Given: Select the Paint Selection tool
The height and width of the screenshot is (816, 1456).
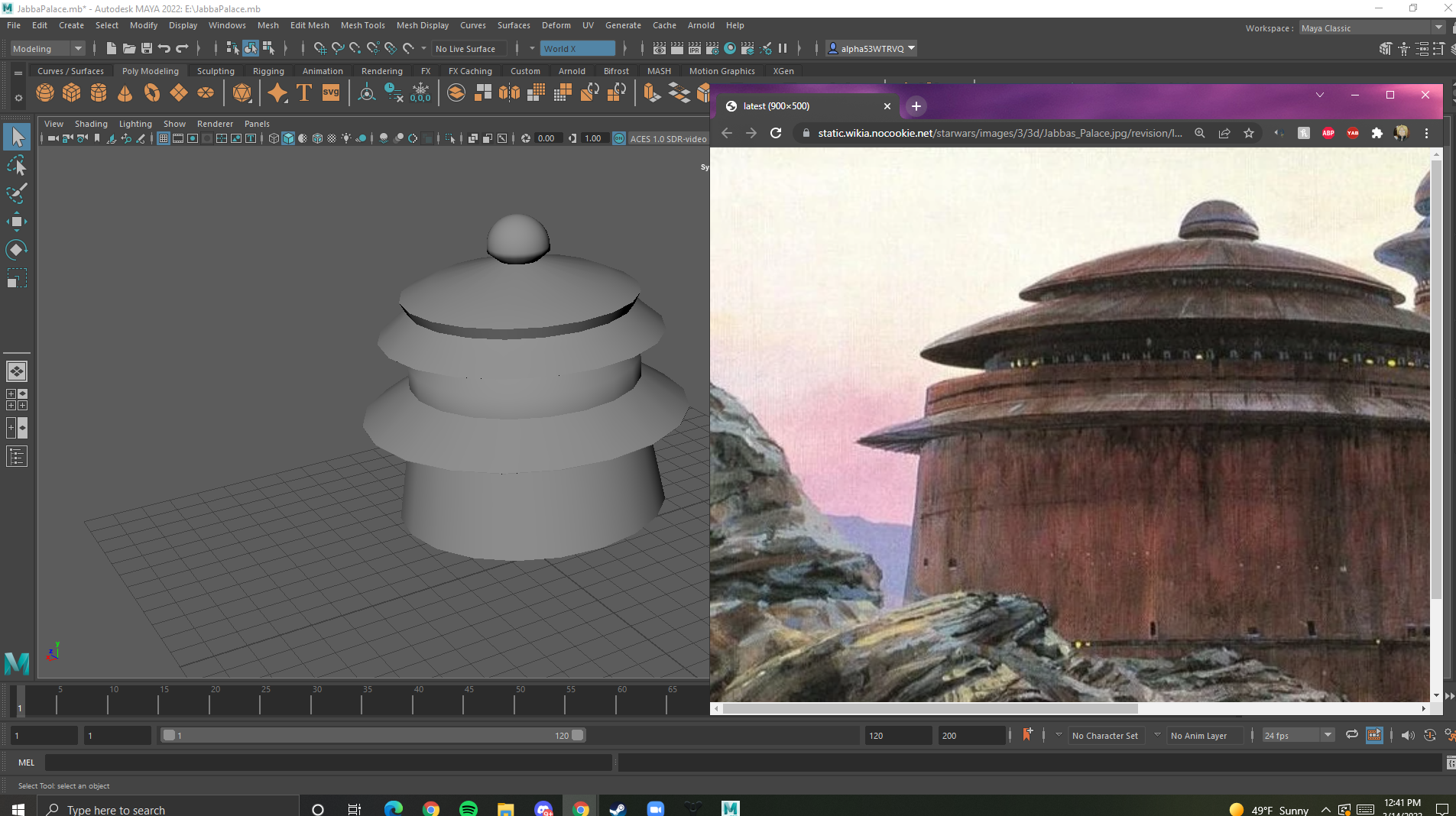Looking at the screenshot, I should pyautogui.click(x=17, y=193).
